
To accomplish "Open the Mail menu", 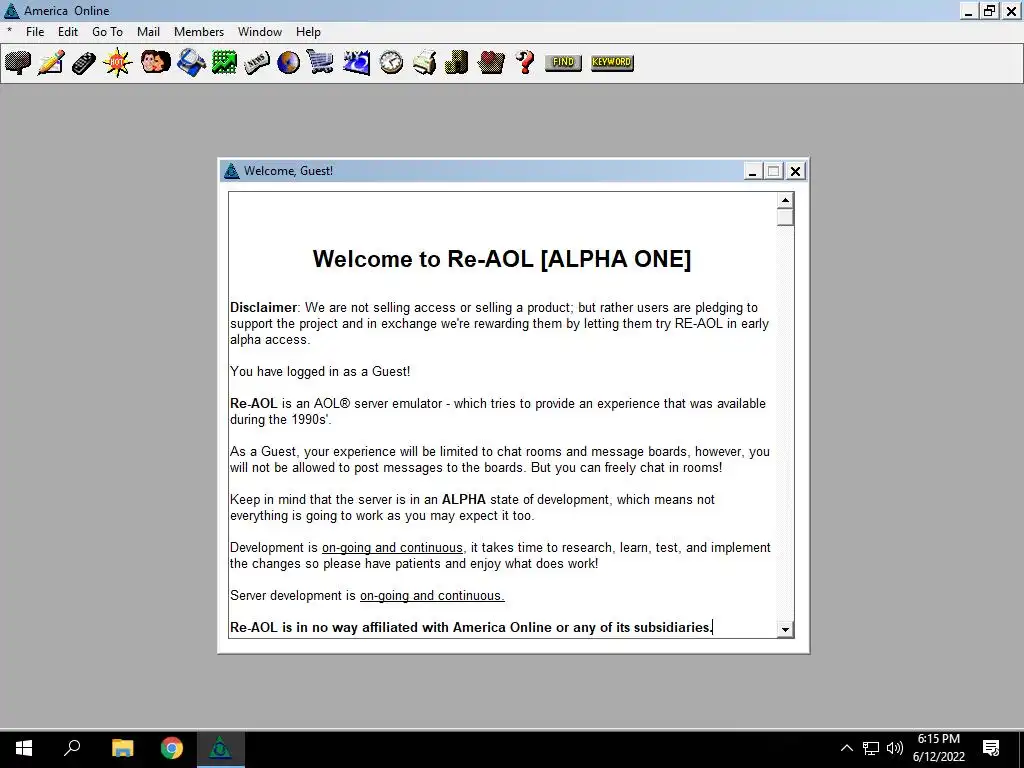I will (148, 32).
